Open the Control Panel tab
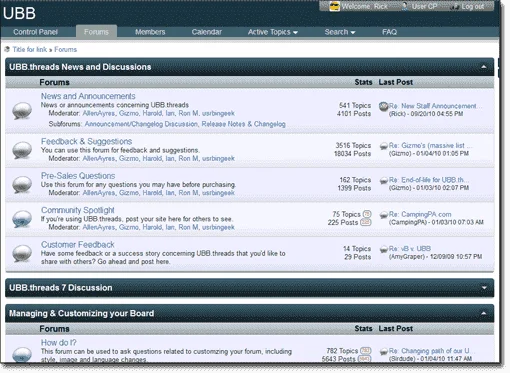This screenshot has width=510, height=373. 35,32
